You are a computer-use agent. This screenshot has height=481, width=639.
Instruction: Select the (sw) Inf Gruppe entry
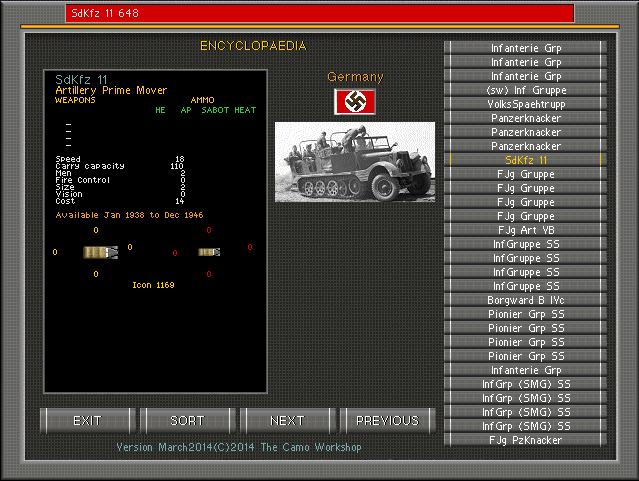coord(526,90)
